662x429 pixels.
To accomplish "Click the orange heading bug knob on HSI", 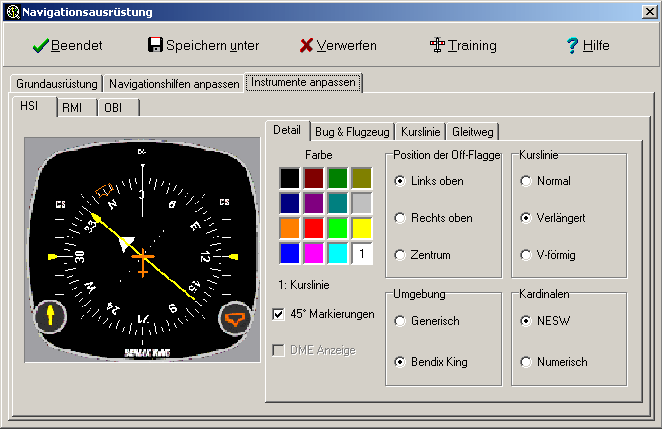I will 234,319.
